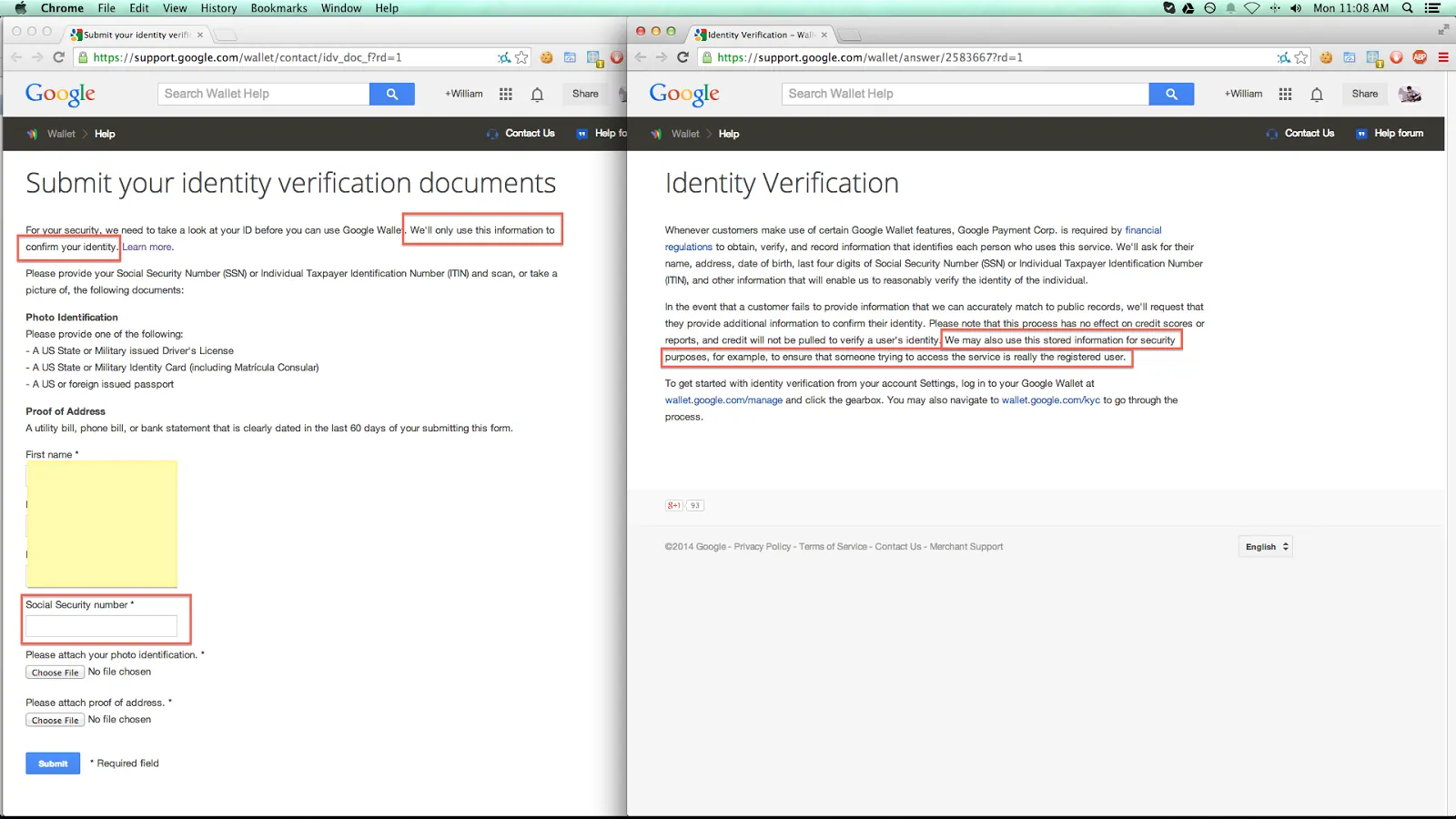Click the Google logo in the right window
Image resolution: width=1456 pixels, height=819 pixels.
(x=684, y=95)
